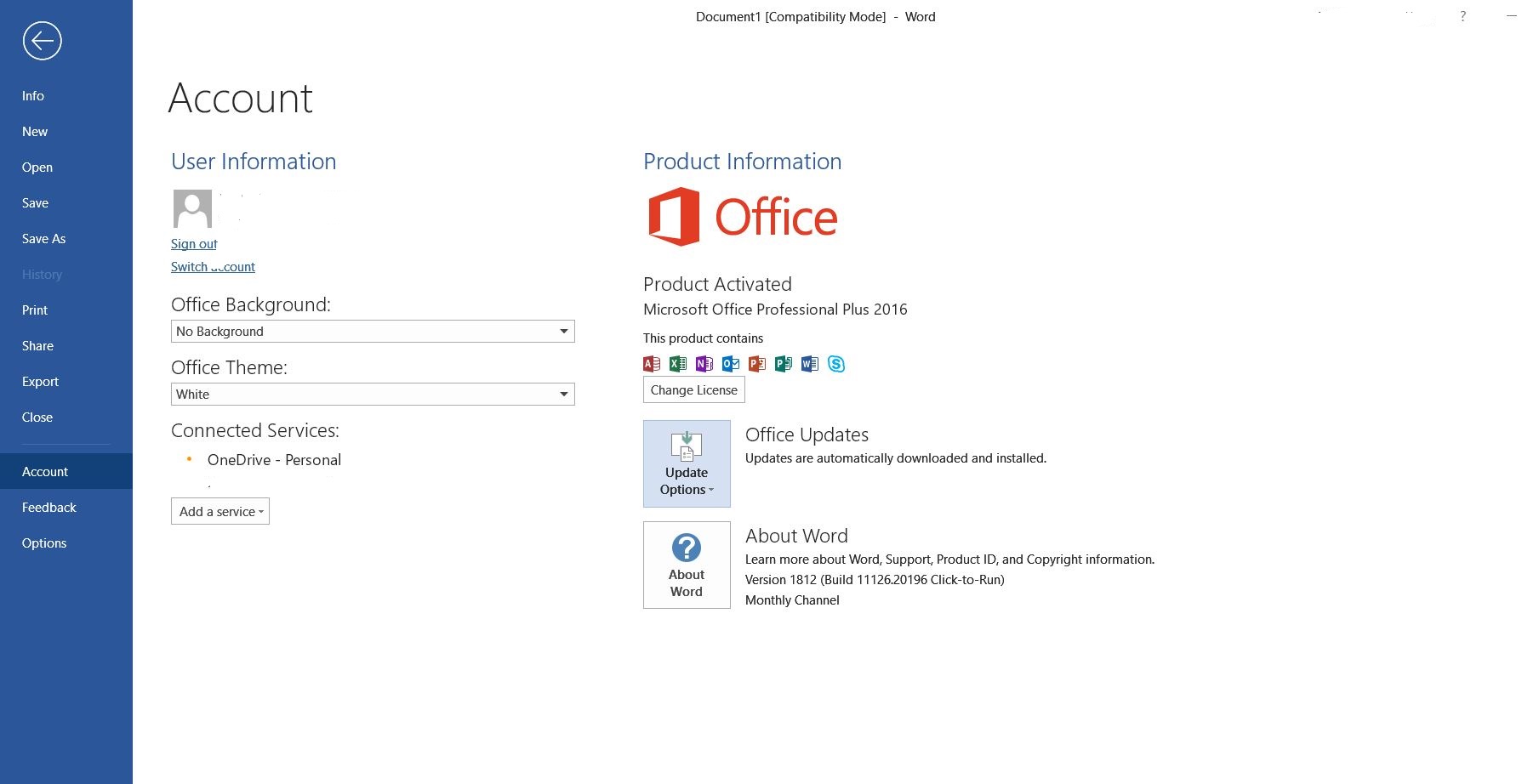
Task: Open the About Word button
Action: [687, 565]
